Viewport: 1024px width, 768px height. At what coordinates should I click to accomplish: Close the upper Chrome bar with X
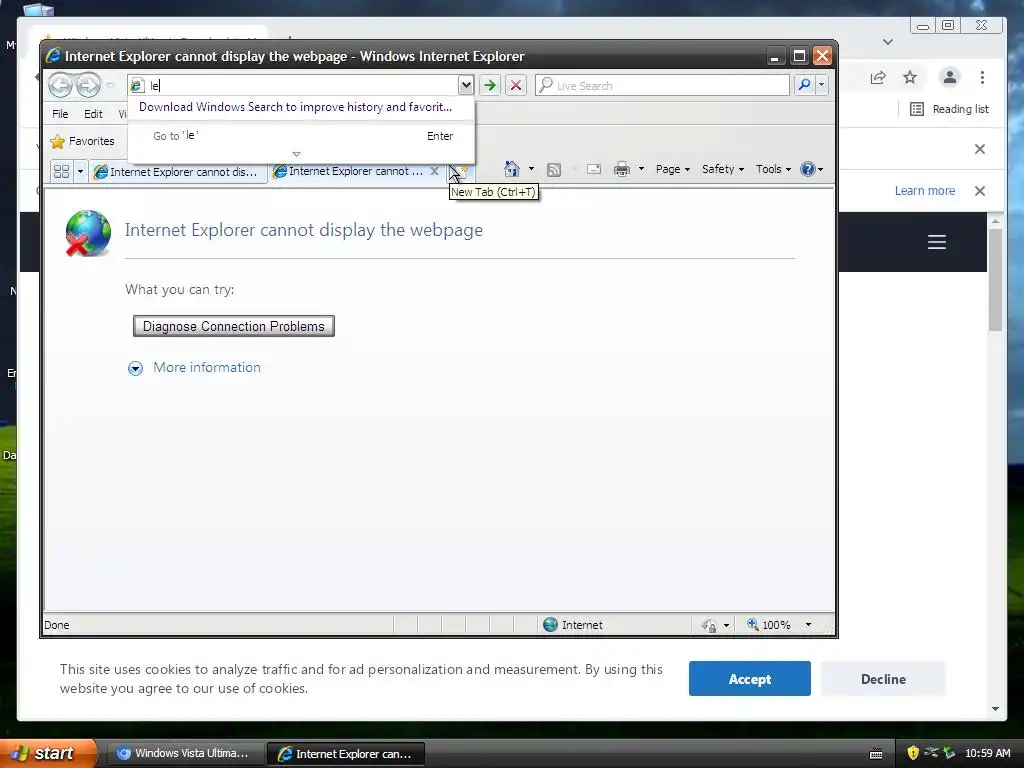[x=980, y=149]
